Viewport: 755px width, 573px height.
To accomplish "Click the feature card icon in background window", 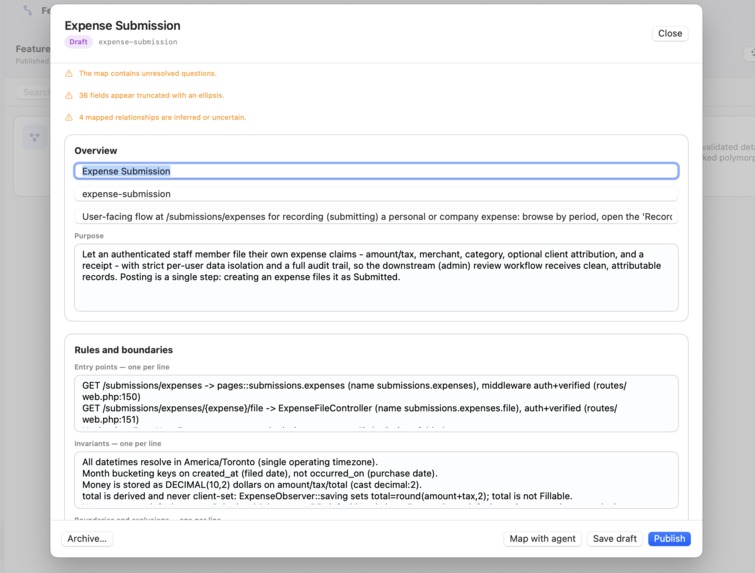I will 35,137.
